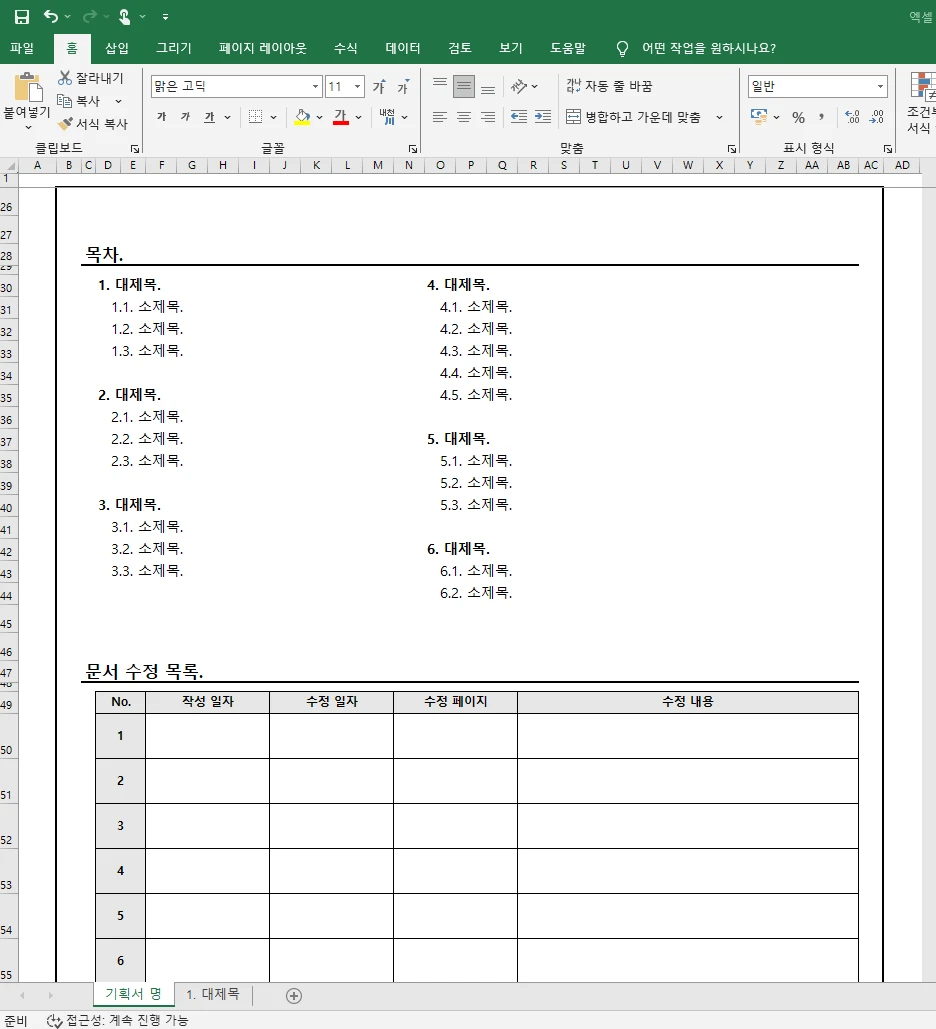Open merge options dropdown arrow

click(x=720, y=117)
